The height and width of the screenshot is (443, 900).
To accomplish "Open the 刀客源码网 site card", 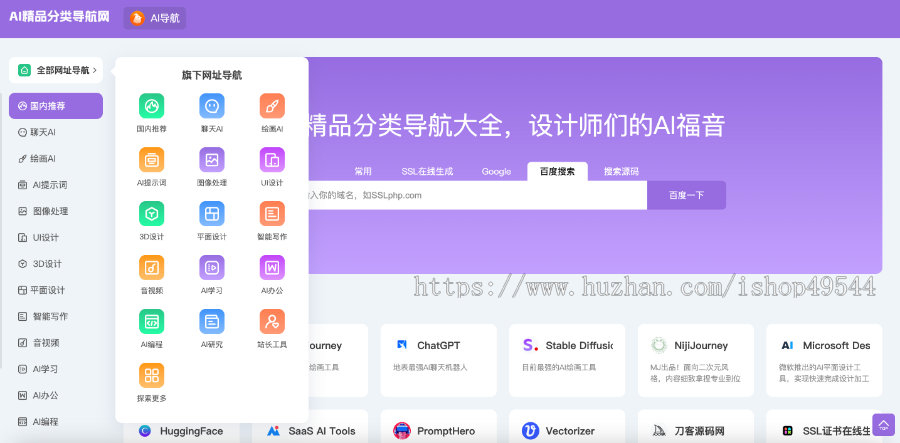I will coord(696,426).
